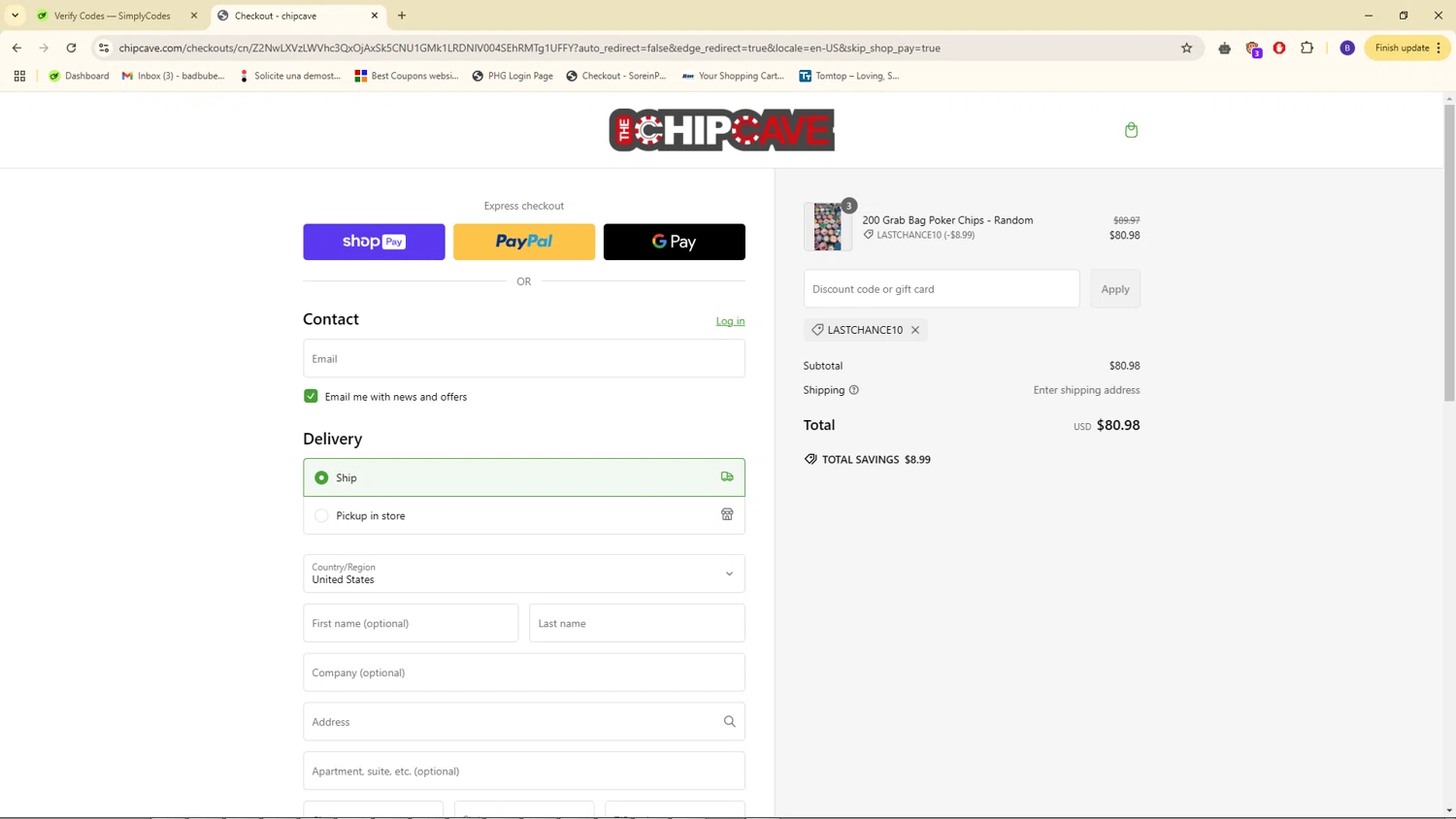Focus the Address field

[x=524, y=722]
